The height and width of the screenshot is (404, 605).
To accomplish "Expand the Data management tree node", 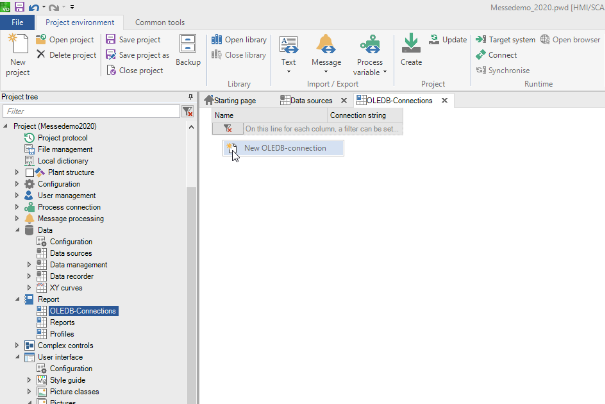I will [x=29, y=264].
